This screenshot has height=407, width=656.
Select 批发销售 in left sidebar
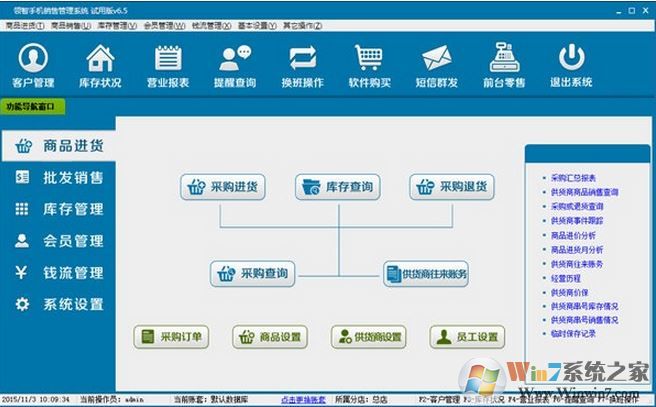59,177
